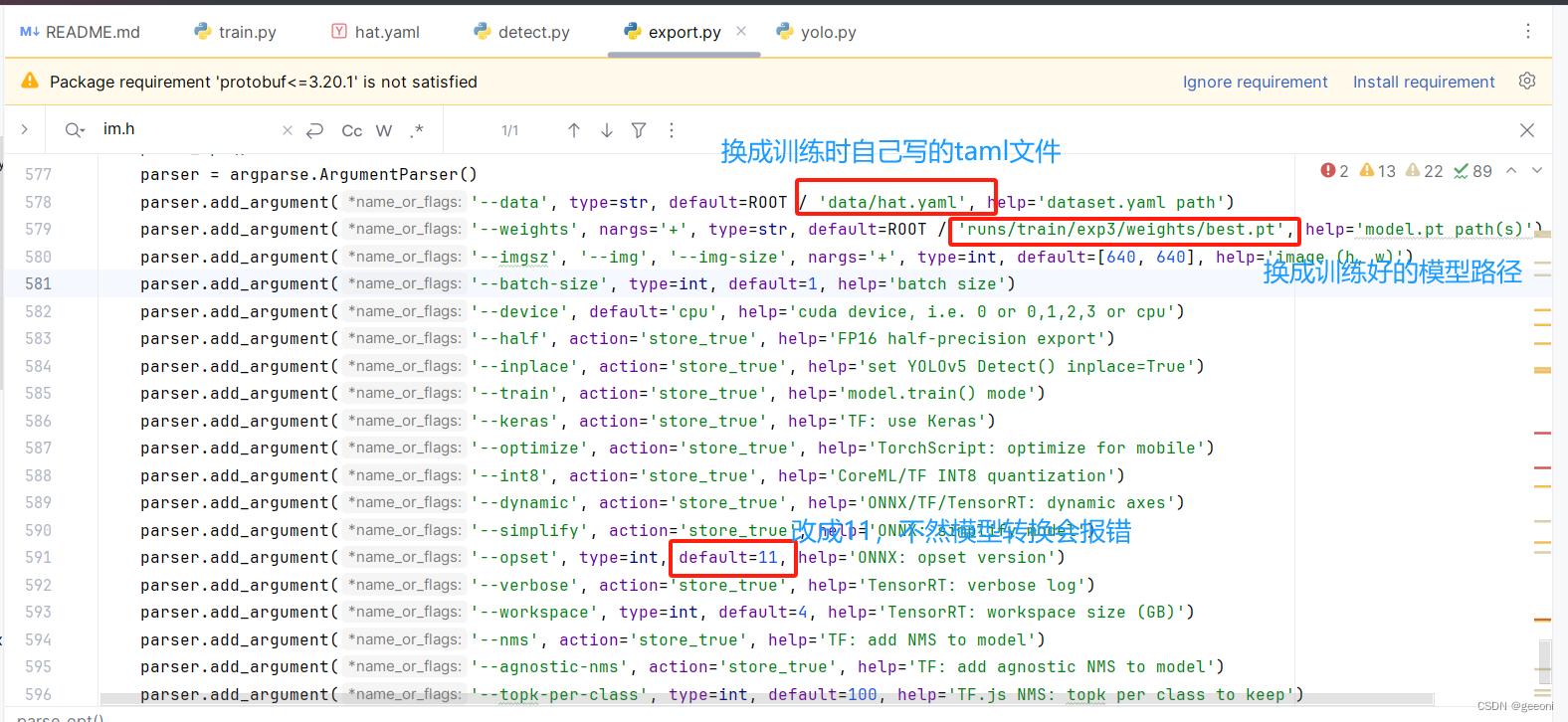Screen dimensions: 1568x722
Task: Click 'data/hat.yaml' string on line 578
Action: click(x=891, y=202)
